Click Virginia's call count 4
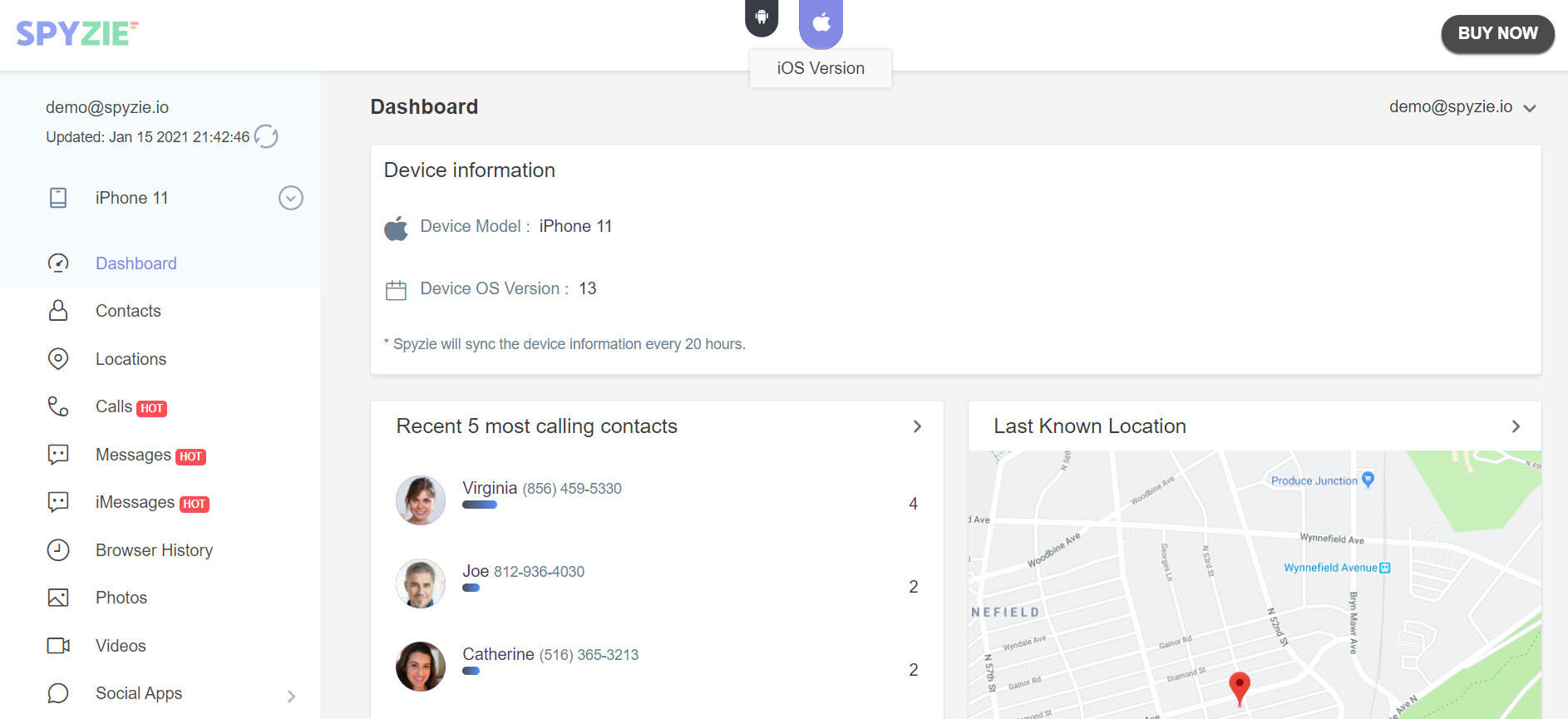The width and height of the screenshot is (1568, 719). click(x=913, y=504)
